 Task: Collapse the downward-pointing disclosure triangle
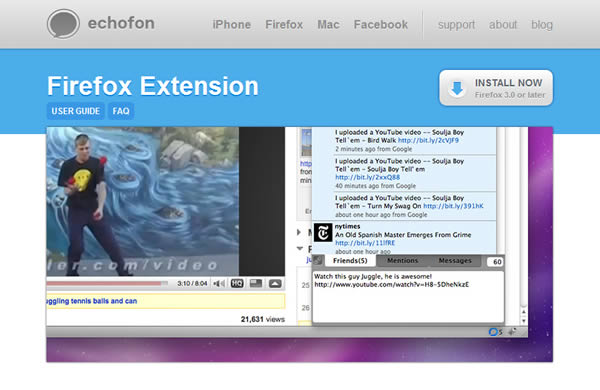pyautogui.click(x=300, y=248)
